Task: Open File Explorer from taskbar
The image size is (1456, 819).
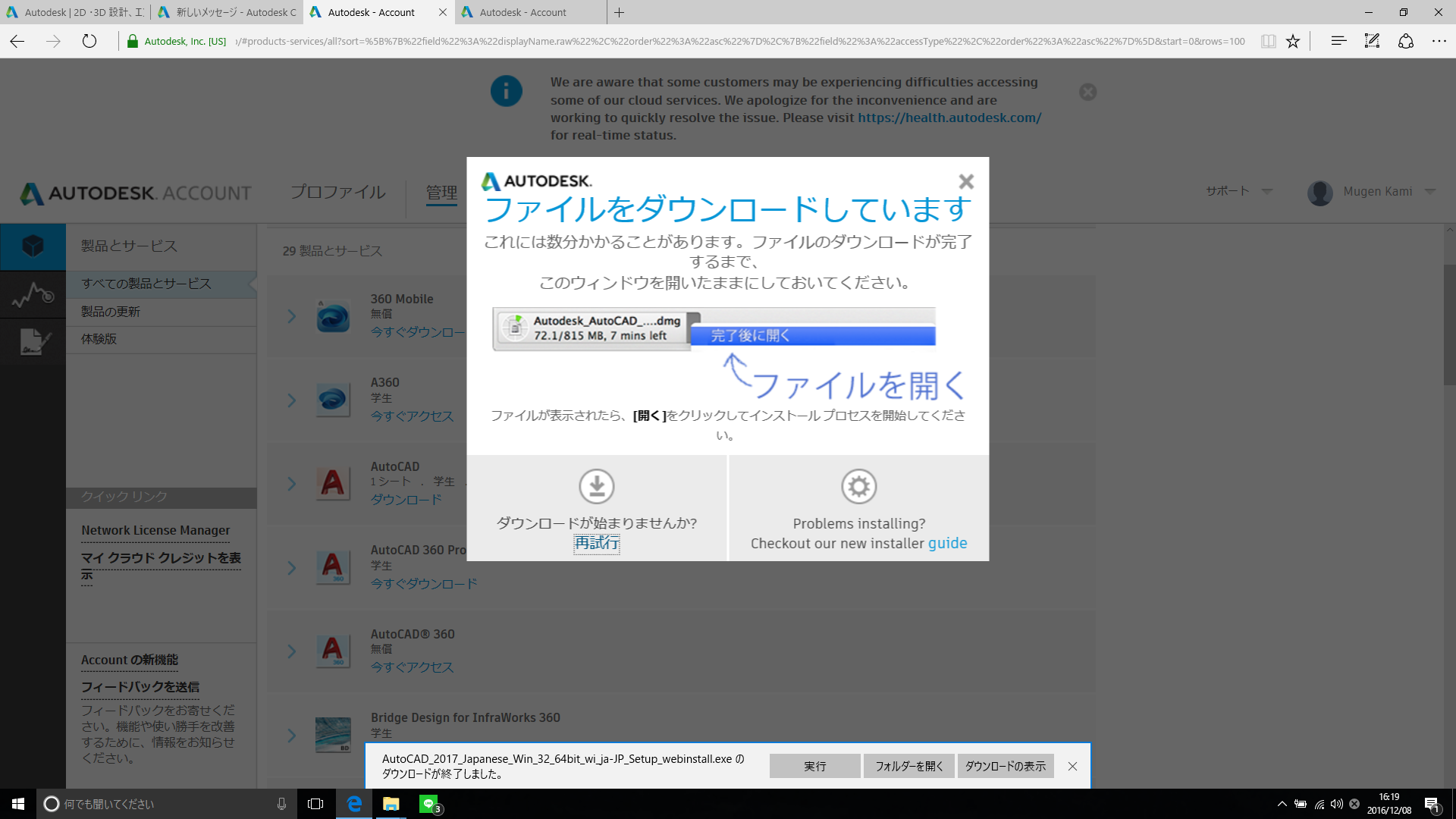Action: point(391,804)
